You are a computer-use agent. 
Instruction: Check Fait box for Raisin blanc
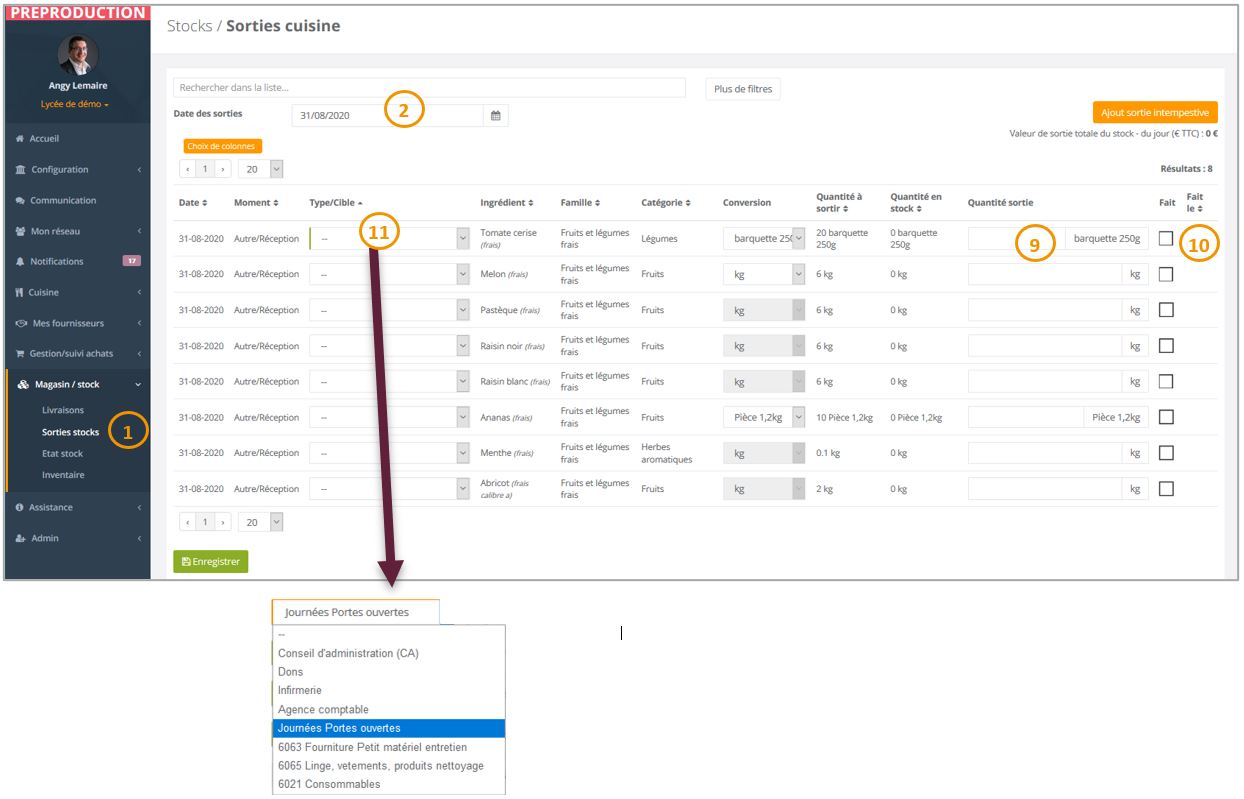(1166, 382)
